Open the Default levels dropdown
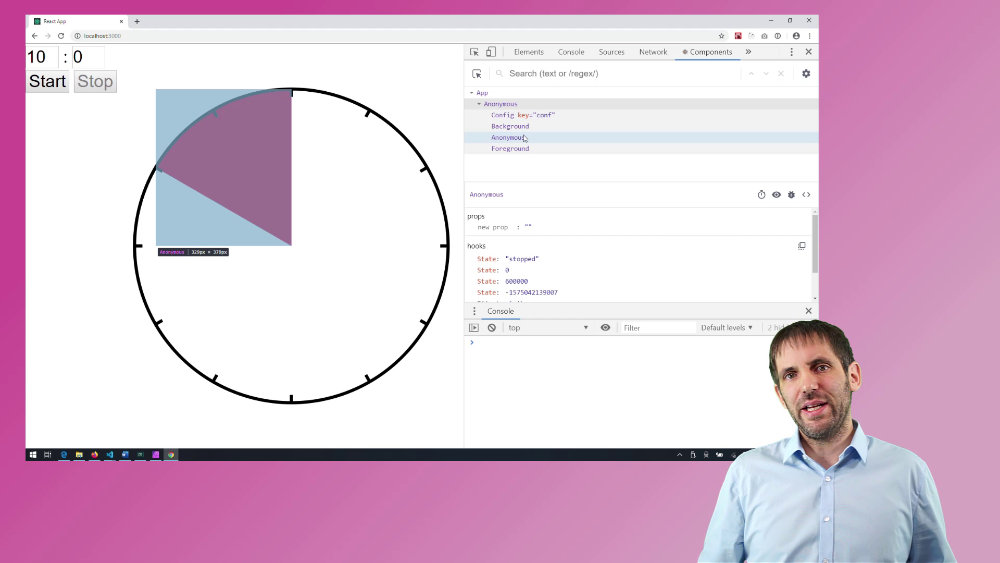The width and height of the screenshot is (1000, 563). click(726, 328)
